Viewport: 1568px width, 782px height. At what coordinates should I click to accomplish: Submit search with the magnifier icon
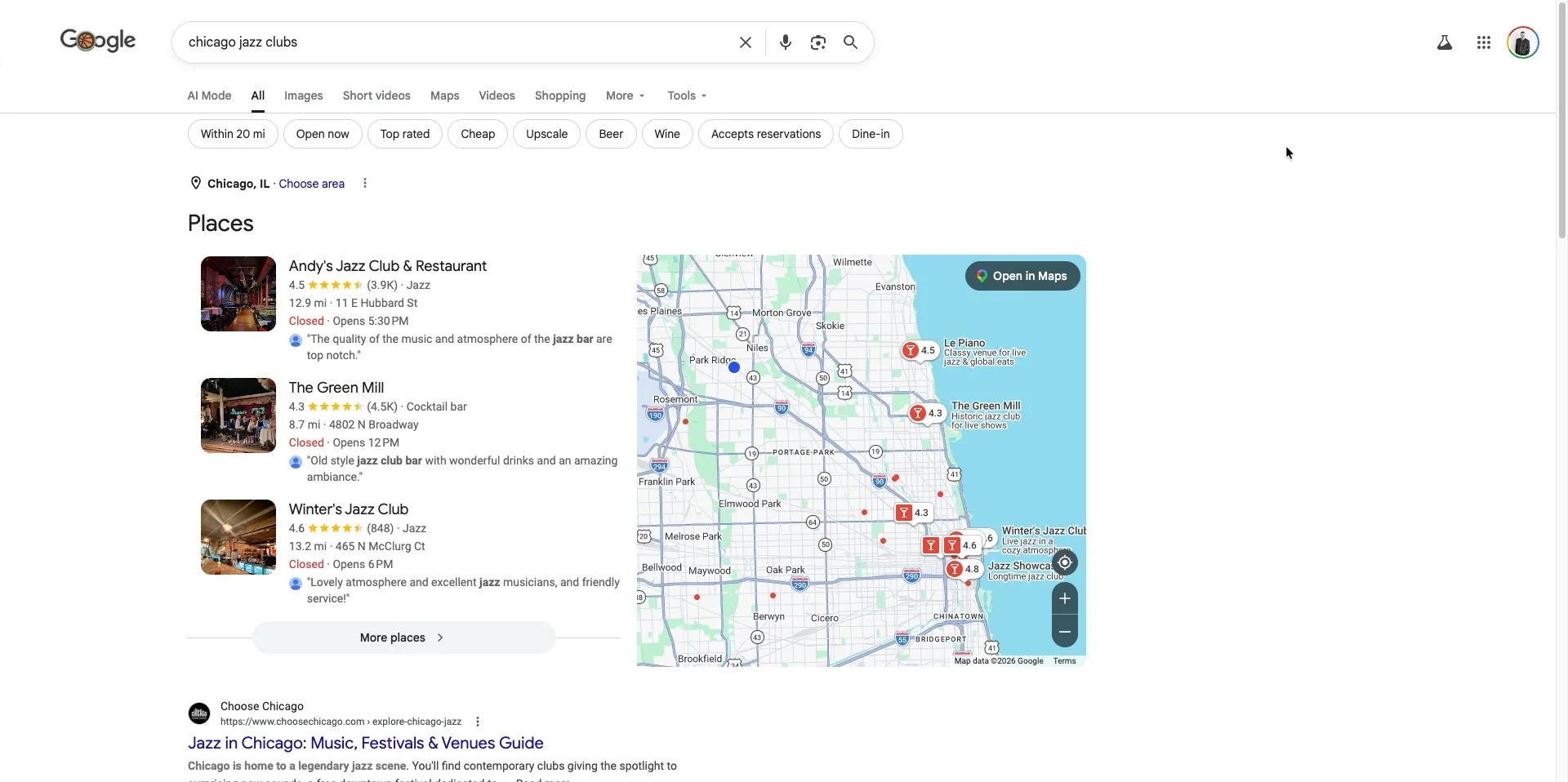coord(850,42)
